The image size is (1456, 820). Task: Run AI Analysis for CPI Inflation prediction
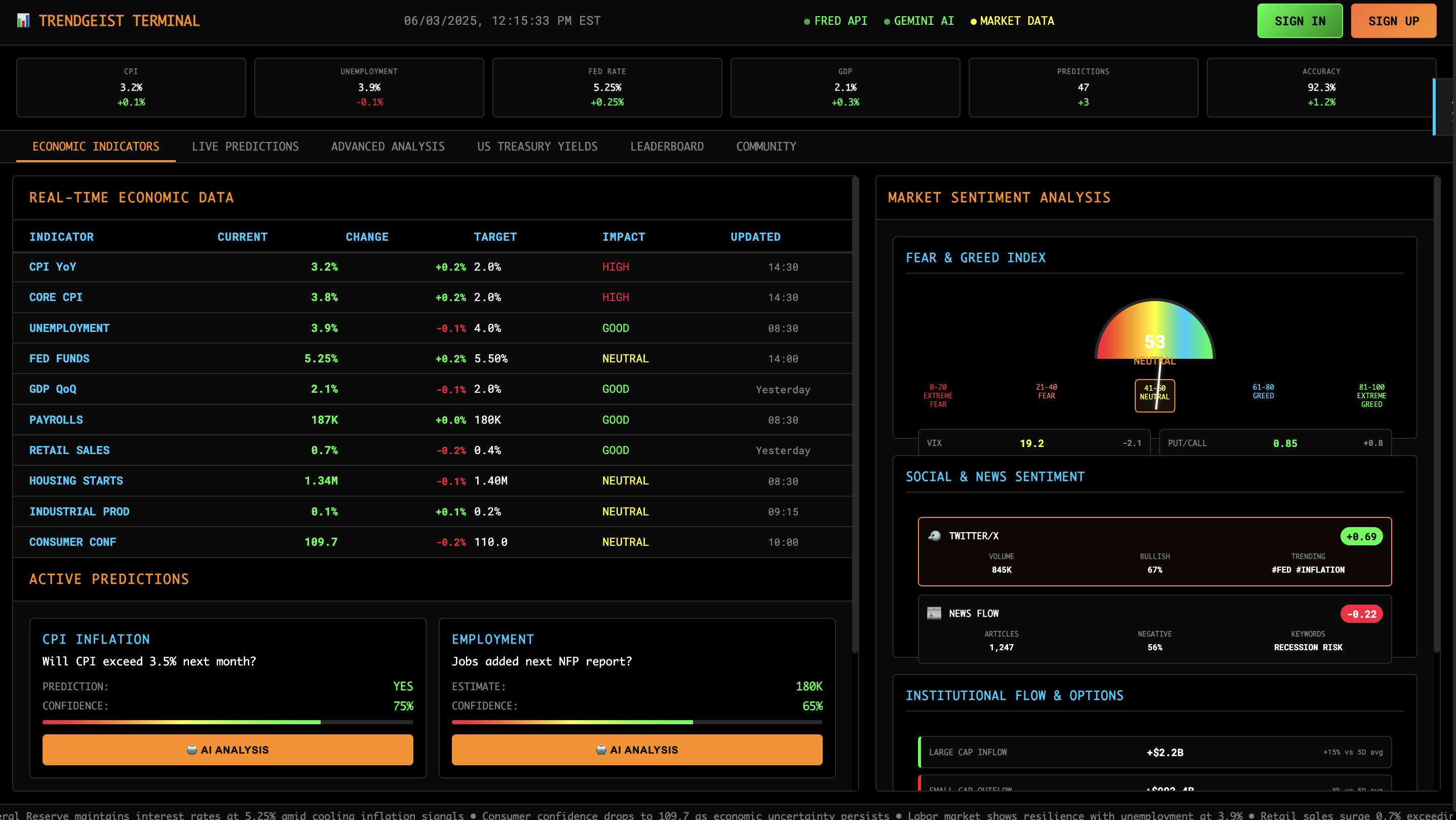227,750
